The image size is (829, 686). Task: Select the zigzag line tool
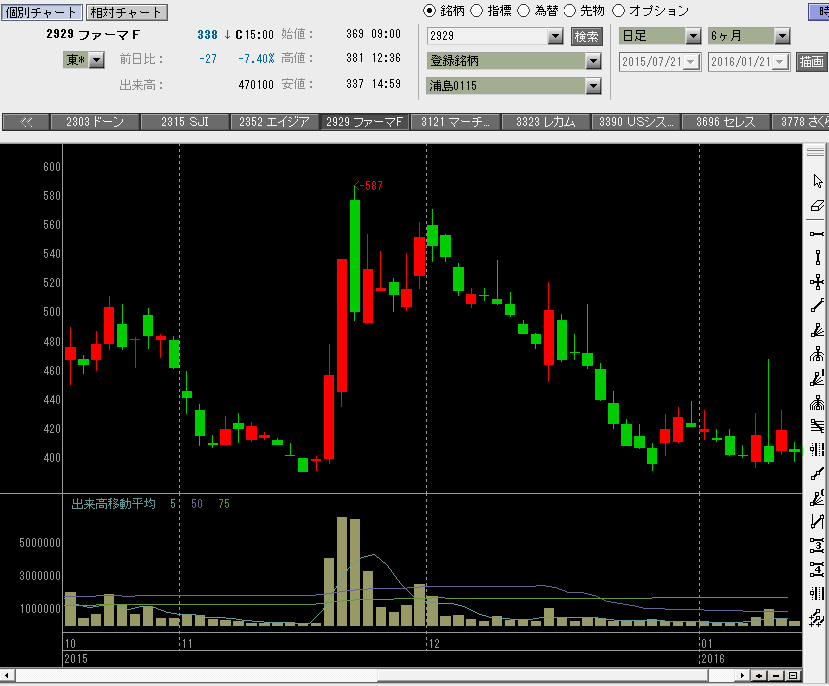click(817, 522)
